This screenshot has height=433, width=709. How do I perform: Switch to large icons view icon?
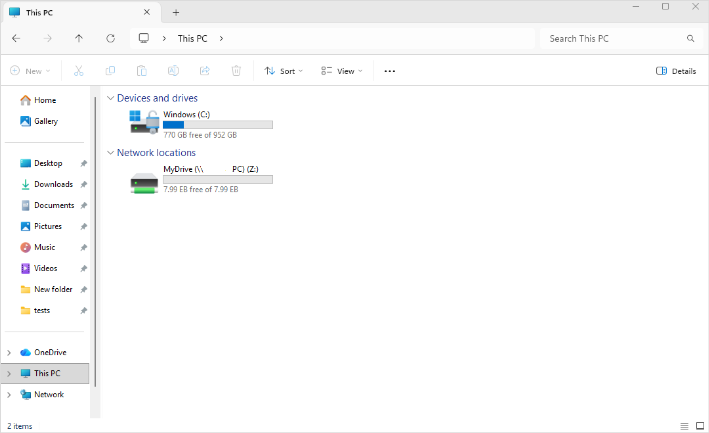pyautogui.click(x=700, y=426)
